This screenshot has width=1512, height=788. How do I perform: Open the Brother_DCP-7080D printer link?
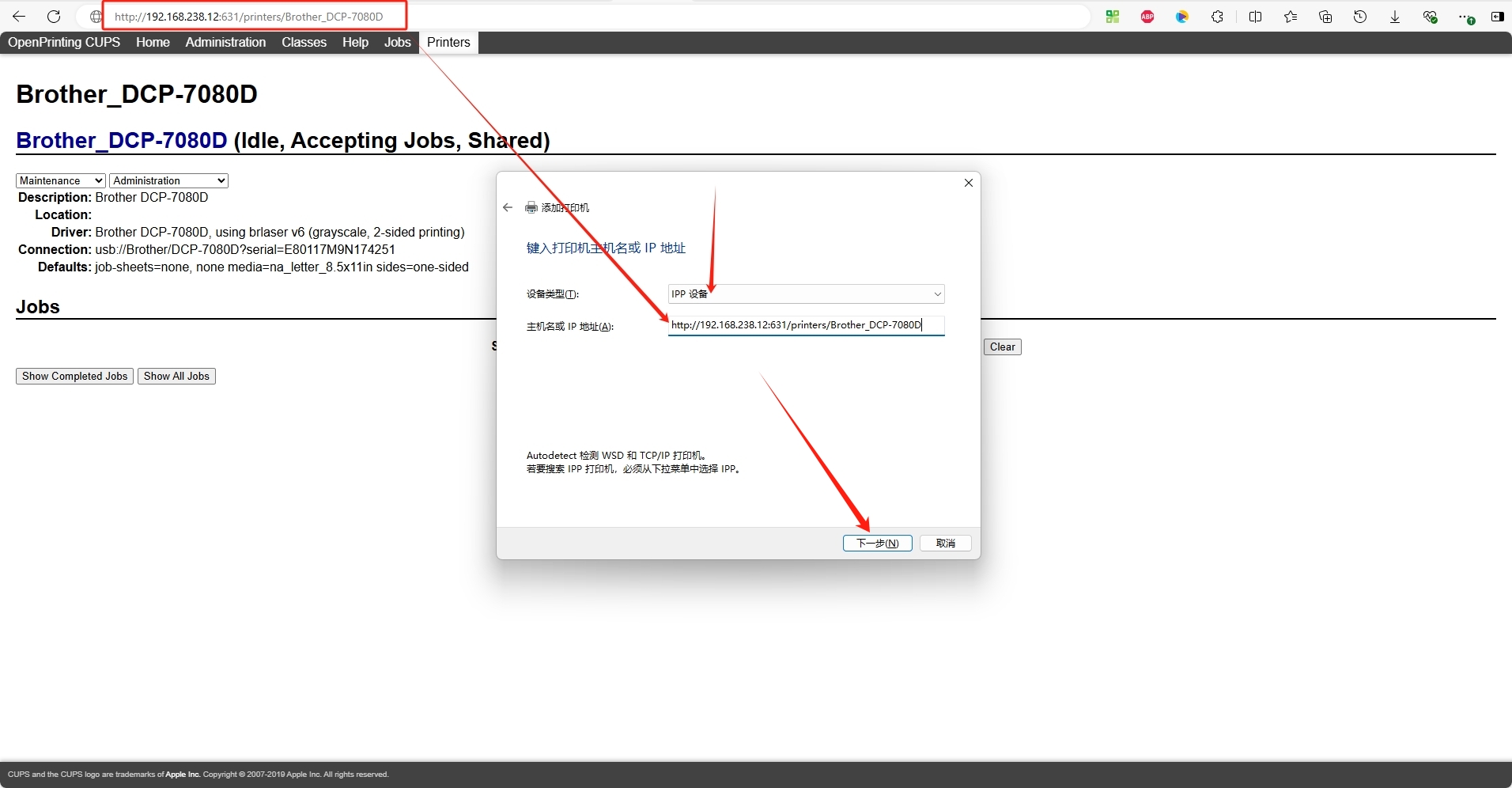pyautogui.click(x=122, y=140)
